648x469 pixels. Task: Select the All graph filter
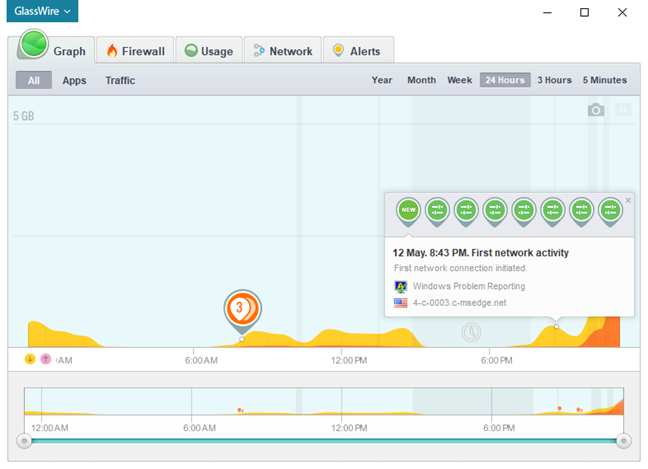34,80
